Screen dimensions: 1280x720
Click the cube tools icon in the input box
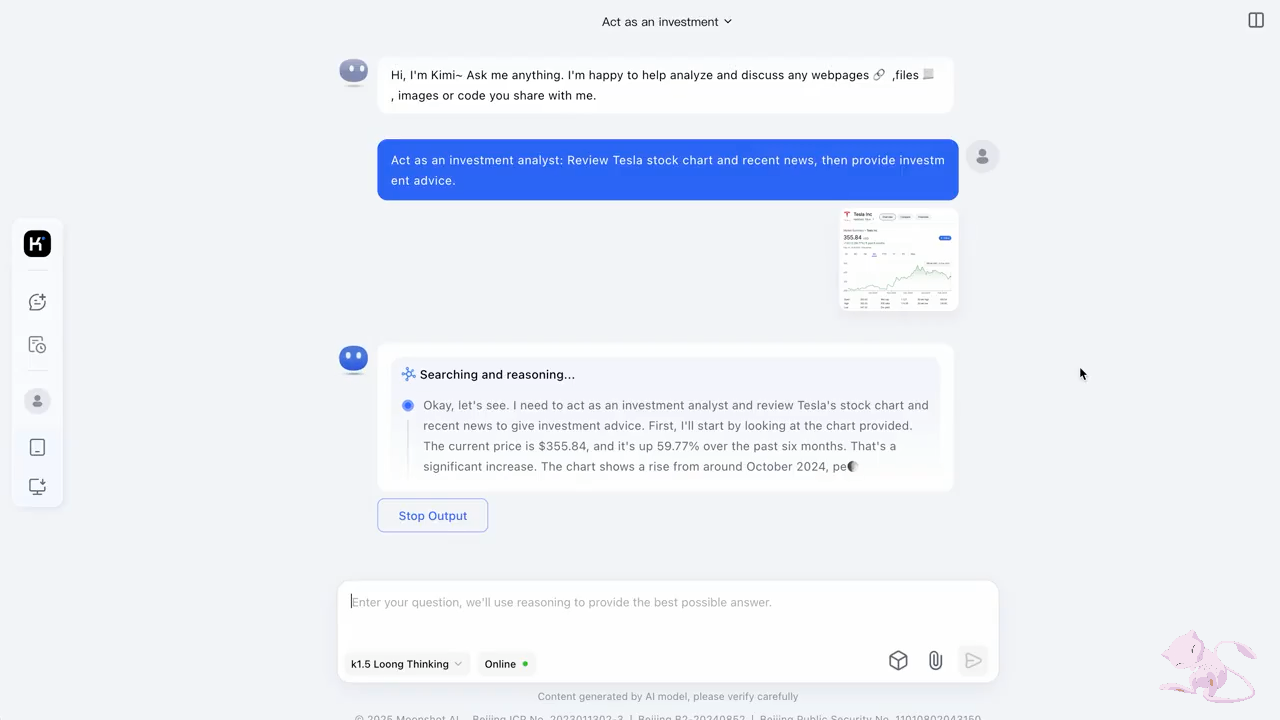pyautogui.click(x=898, y=661)
